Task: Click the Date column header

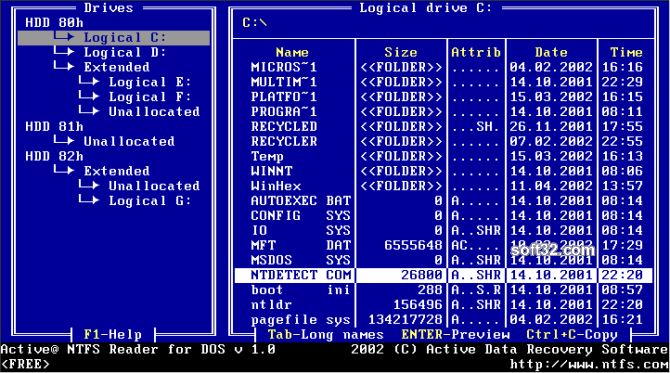Action: pos(551,53)
